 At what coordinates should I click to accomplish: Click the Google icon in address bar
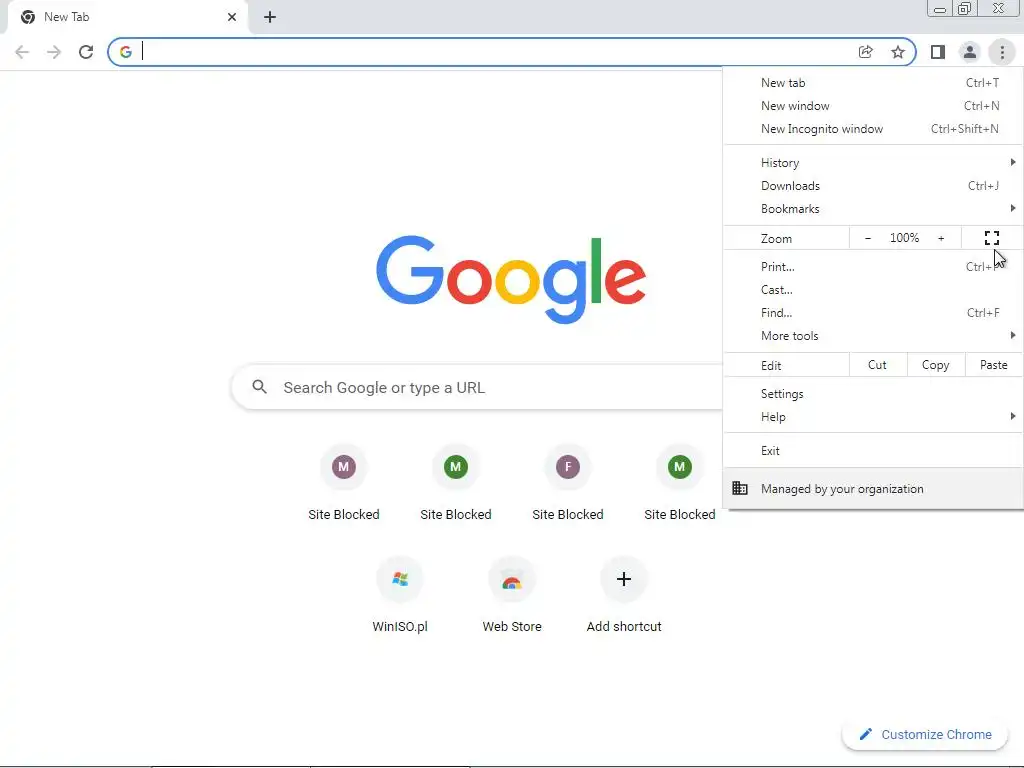coord(125,52)
